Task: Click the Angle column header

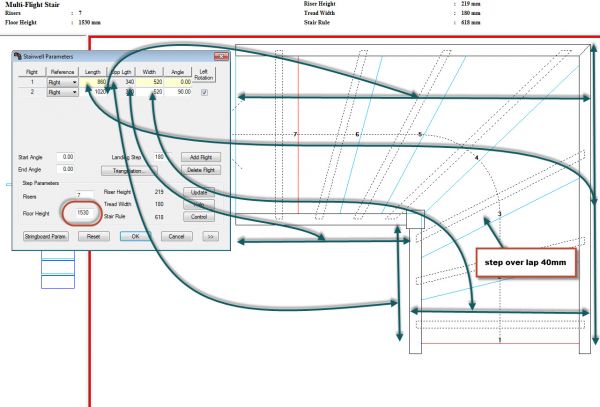Action: [x=178, y=72]
